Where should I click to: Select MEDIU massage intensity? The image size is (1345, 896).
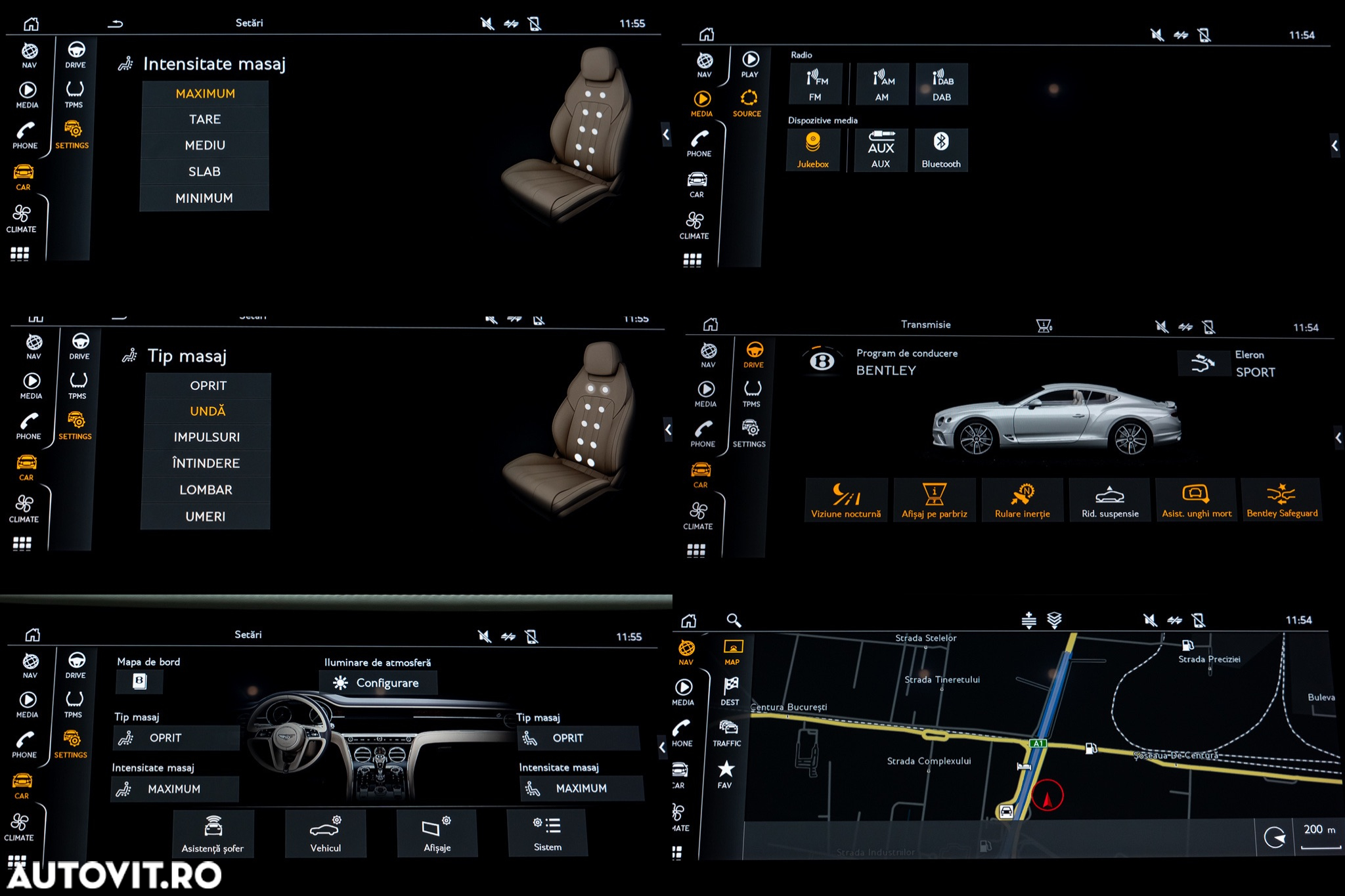click(x=206, y=145)
